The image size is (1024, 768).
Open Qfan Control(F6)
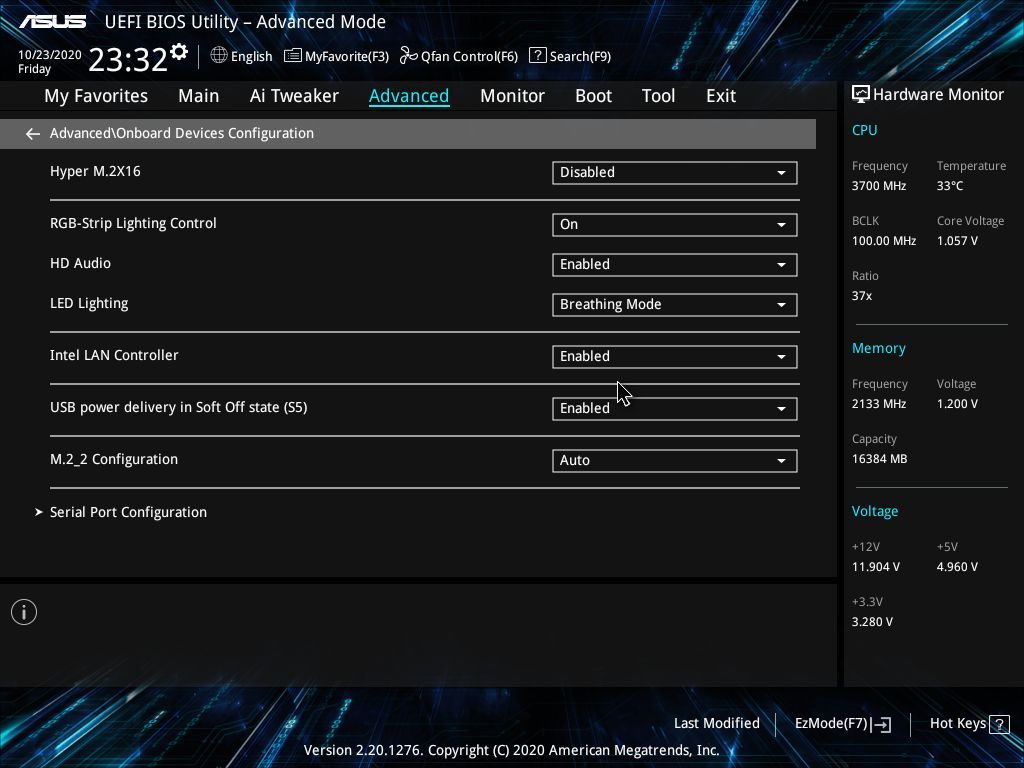pyautogui.click(x=458, y=56)
